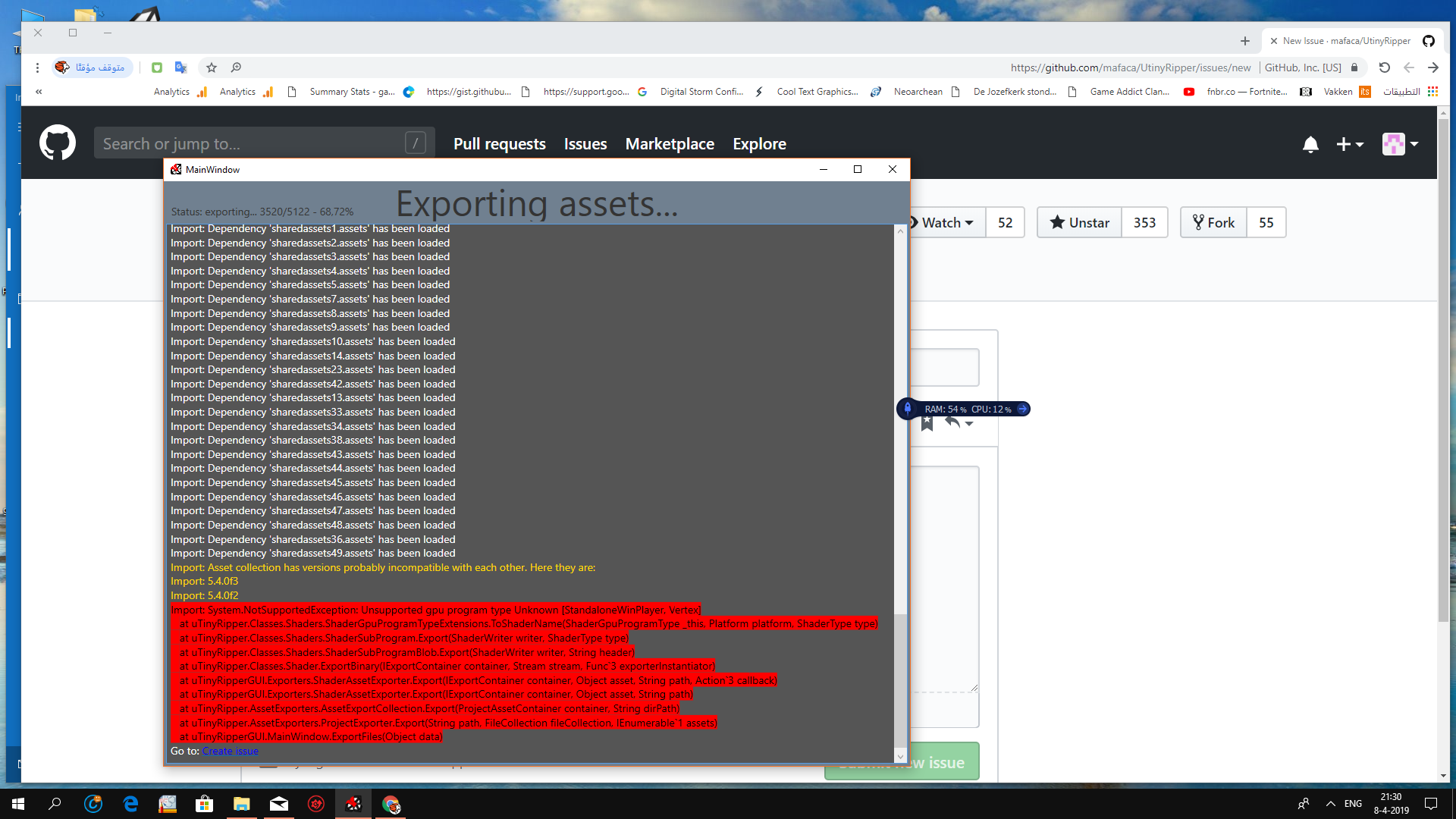Launch Microsoft Edge from the taskbar
The image size is (1456, 819).
click(130, 805)
